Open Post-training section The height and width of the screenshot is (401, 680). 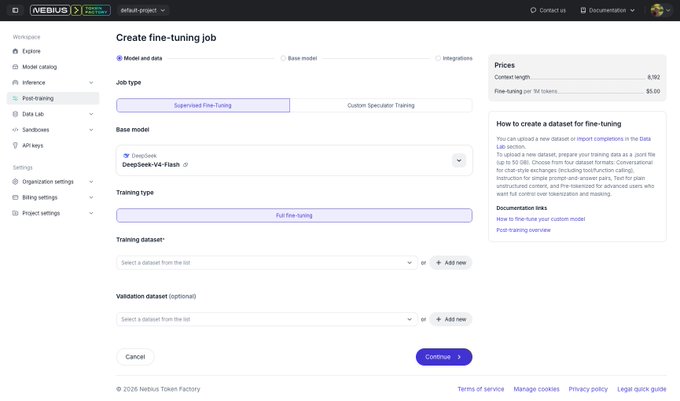[x=53, y=98]
